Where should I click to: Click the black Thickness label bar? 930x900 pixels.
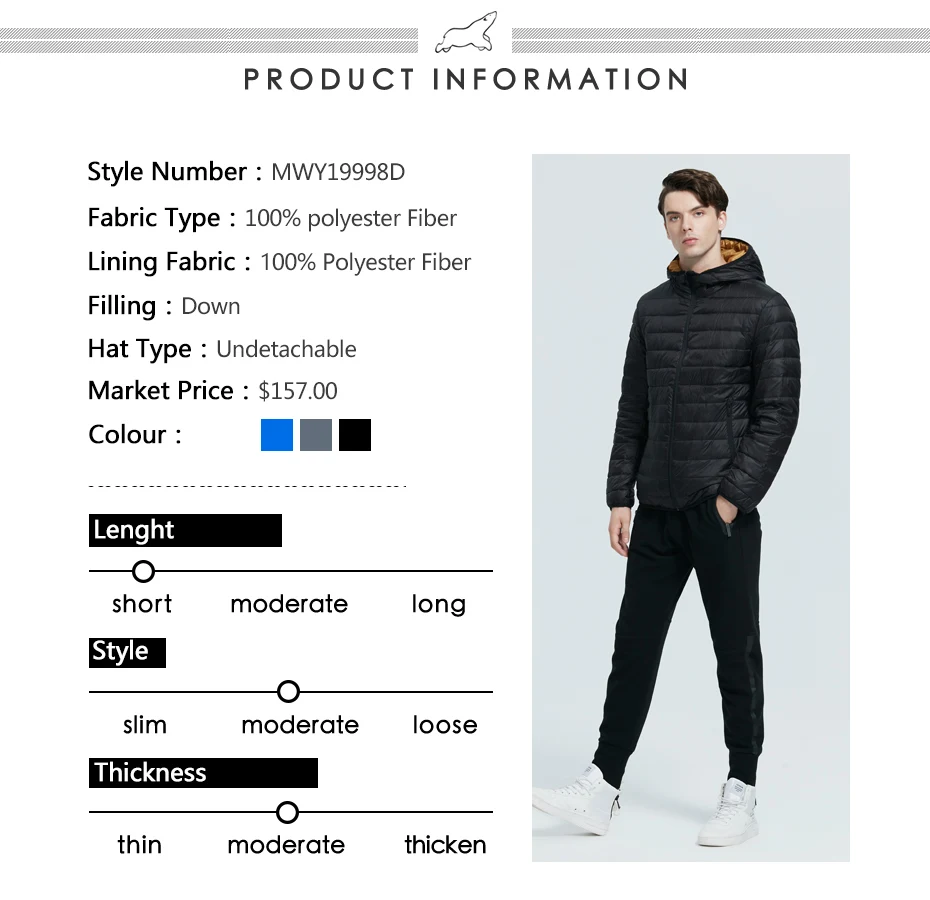pyautogui.click(x=203, y=773)
